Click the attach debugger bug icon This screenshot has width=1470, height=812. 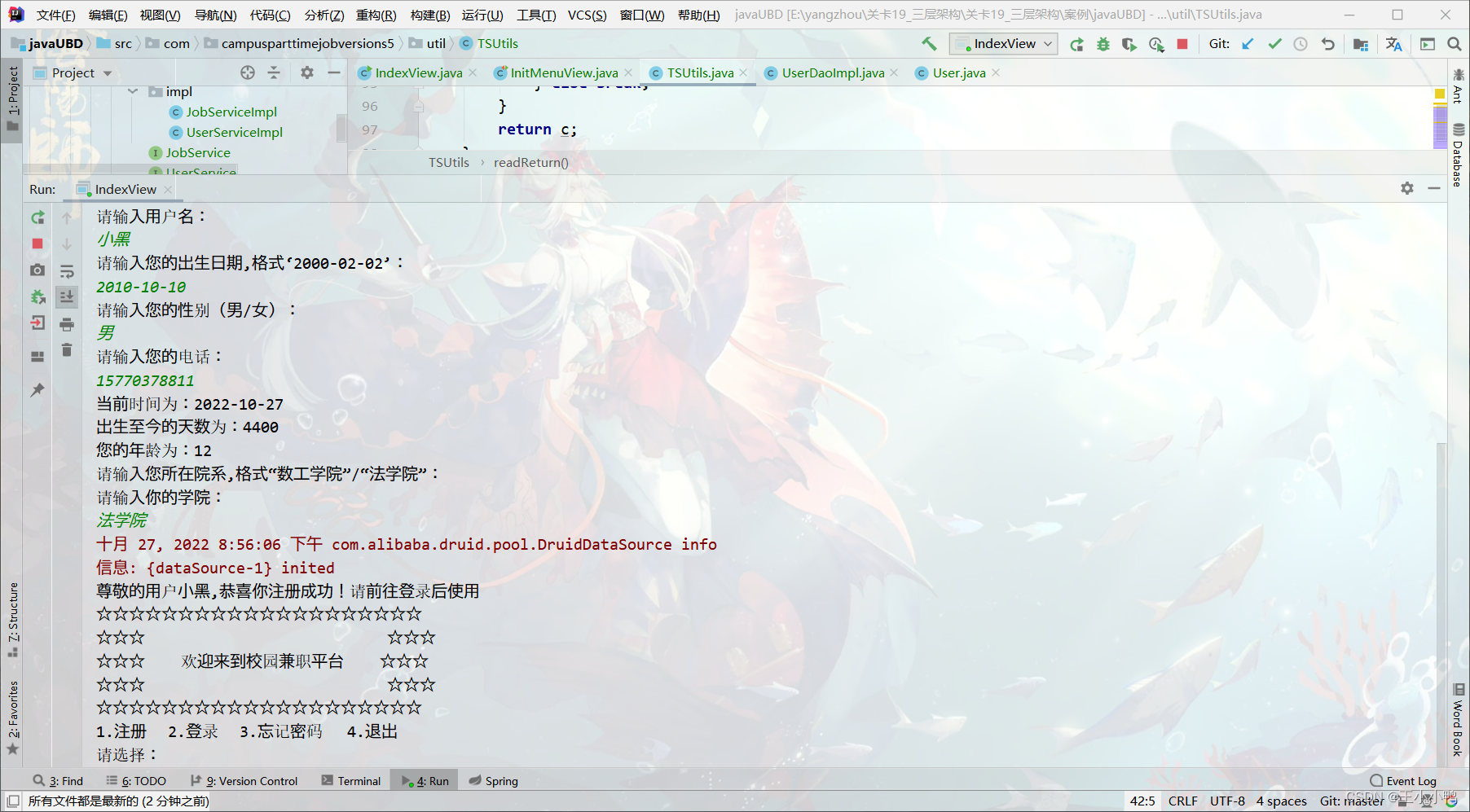37,296
